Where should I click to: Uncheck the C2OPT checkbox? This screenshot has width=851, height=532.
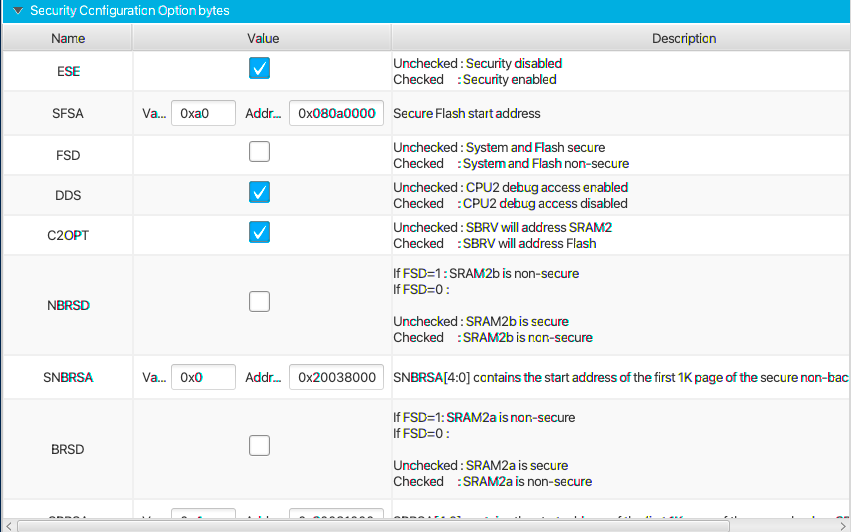tap(259, 232)
